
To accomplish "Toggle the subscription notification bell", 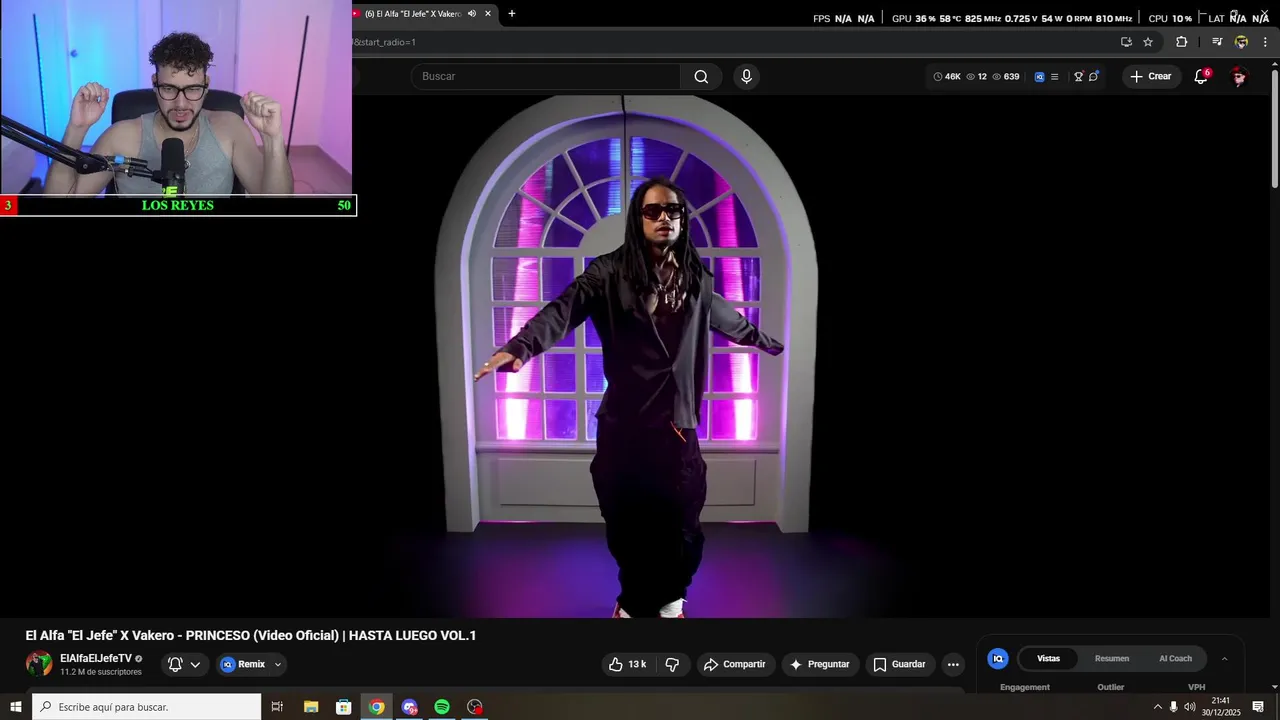I will click(x=175, y=664).
